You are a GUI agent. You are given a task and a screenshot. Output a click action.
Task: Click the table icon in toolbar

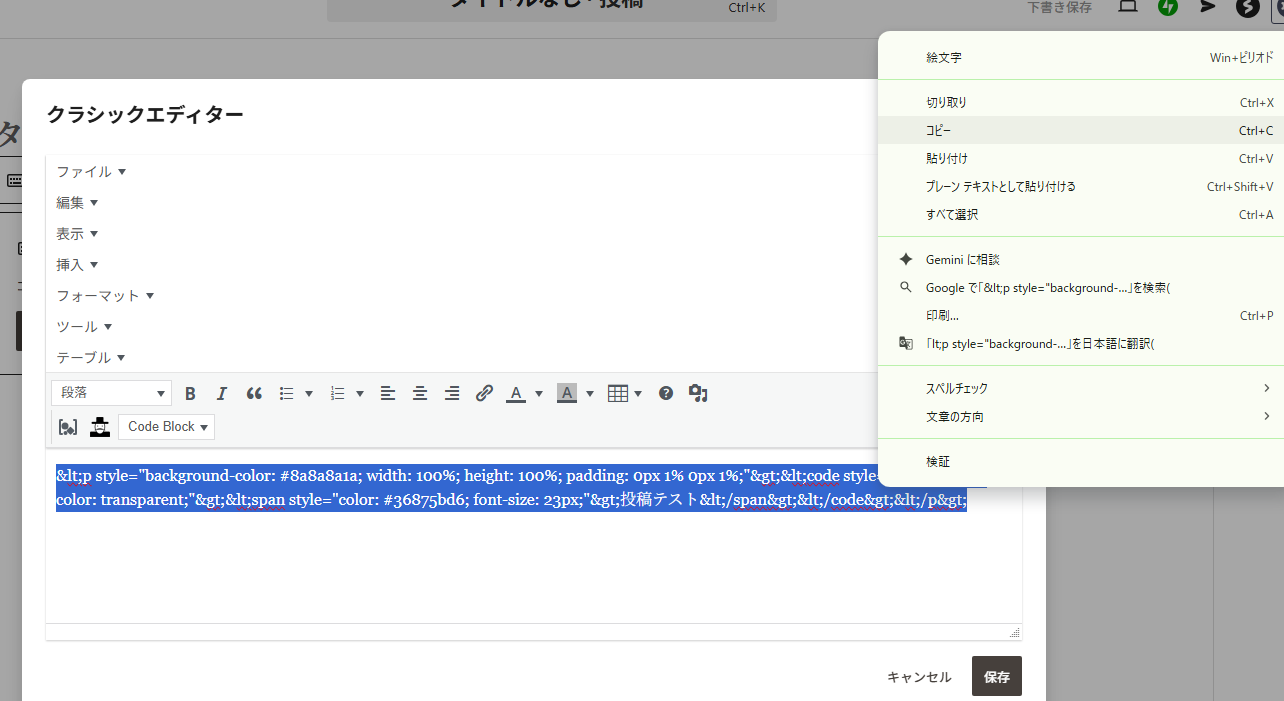point(618,394)
